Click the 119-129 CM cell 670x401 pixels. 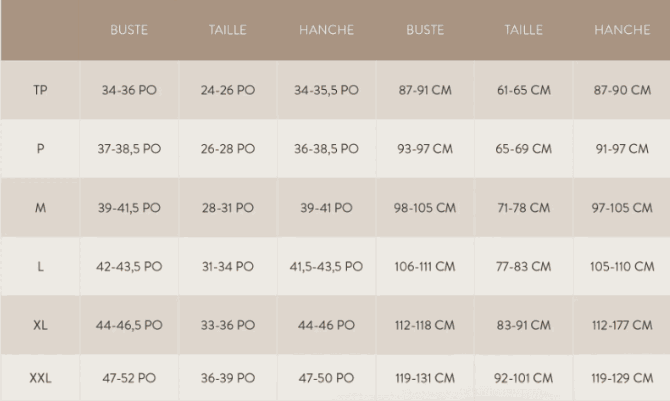622,378
